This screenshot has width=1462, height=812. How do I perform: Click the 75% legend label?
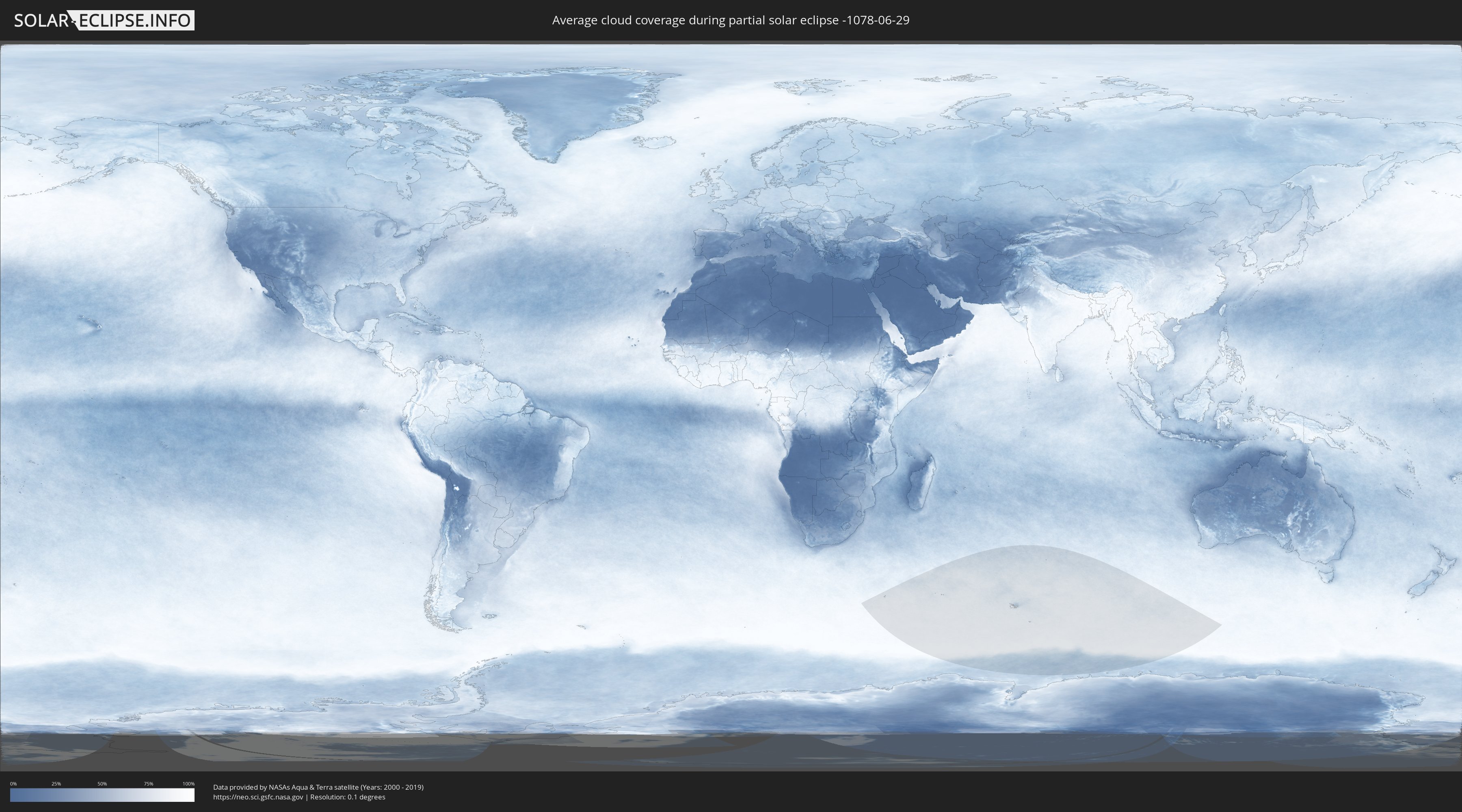pyautogui.click(x=148, y=784)
